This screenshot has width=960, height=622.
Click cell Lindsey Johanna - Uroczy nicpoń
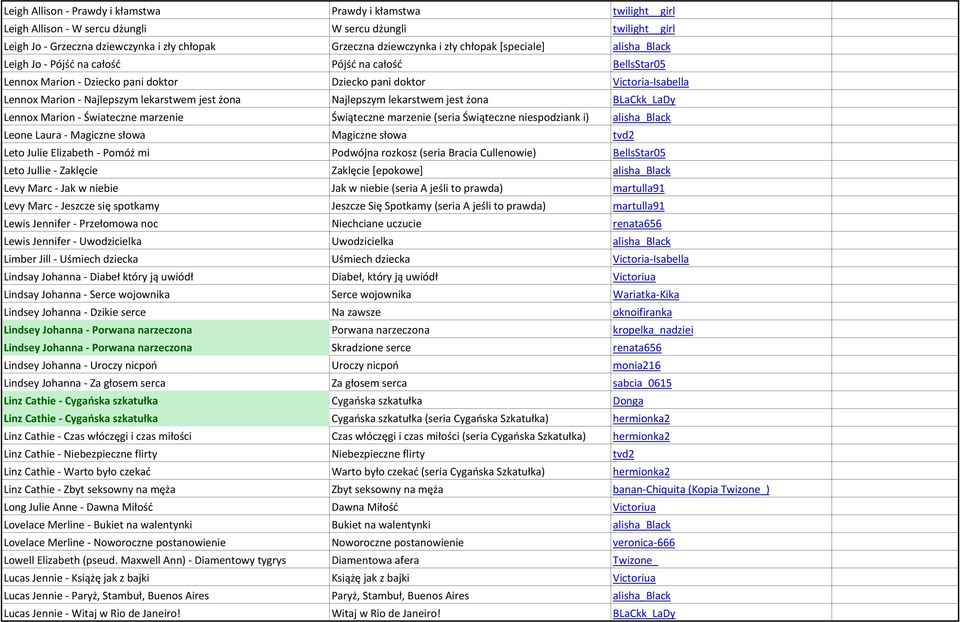coord(165,366)
